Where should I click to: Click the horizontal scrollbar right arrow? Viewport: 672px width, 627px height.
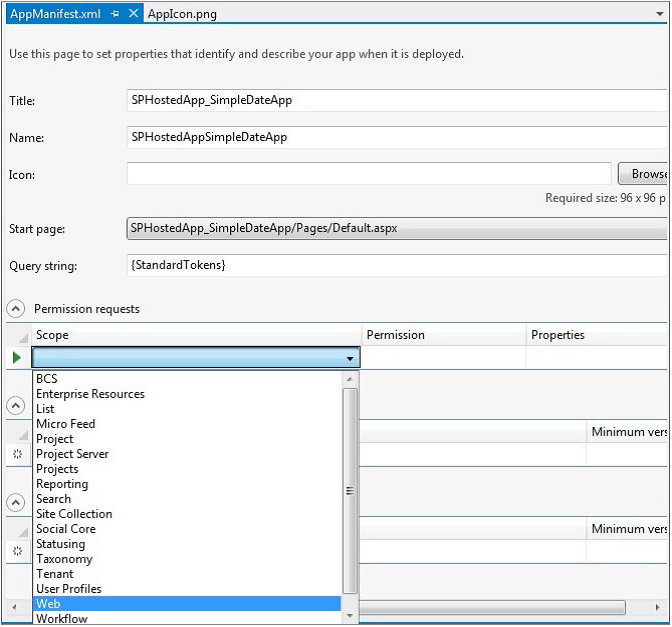658,607
